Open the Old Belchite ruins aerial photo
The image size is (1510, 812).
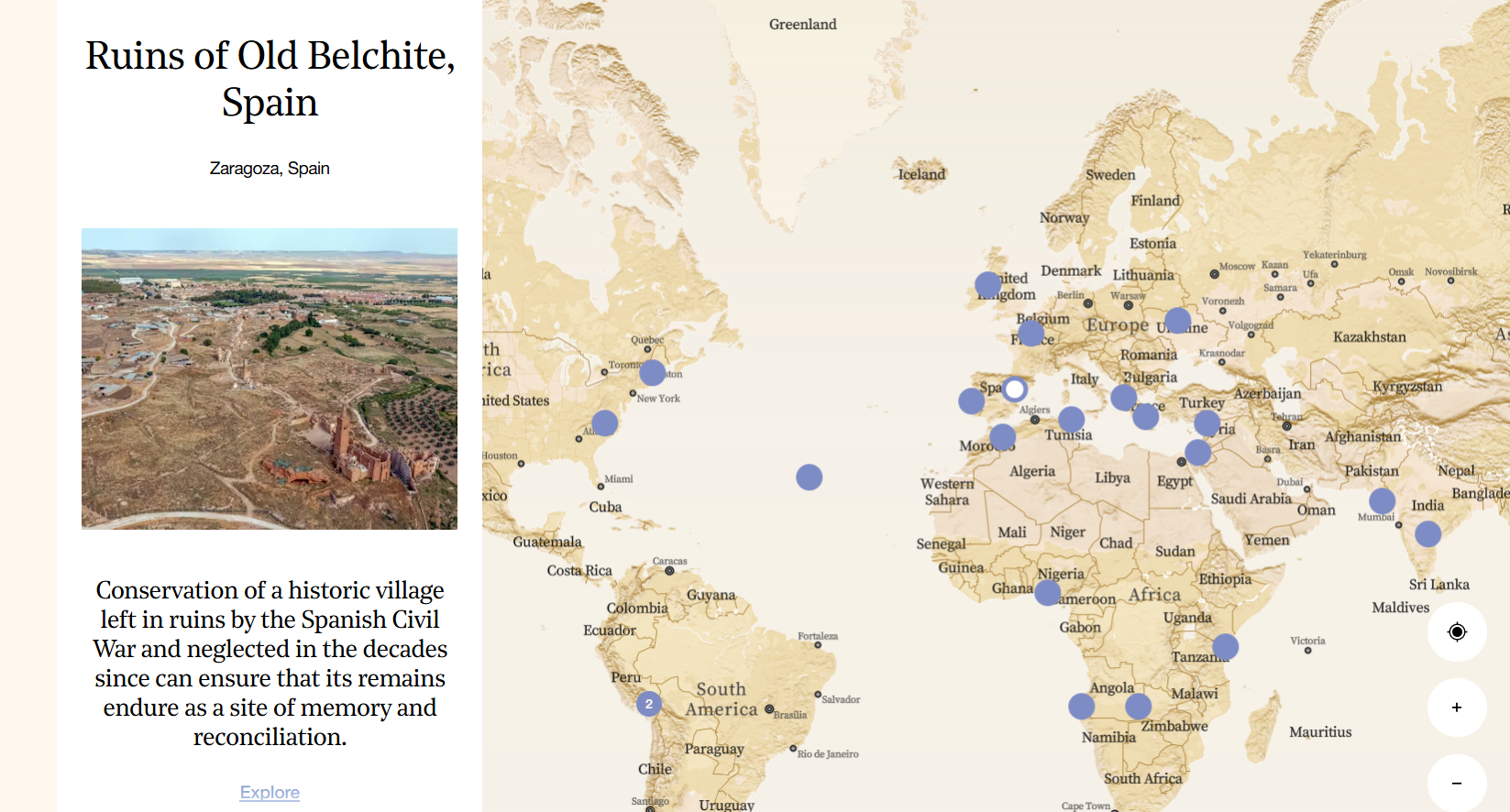270,379
